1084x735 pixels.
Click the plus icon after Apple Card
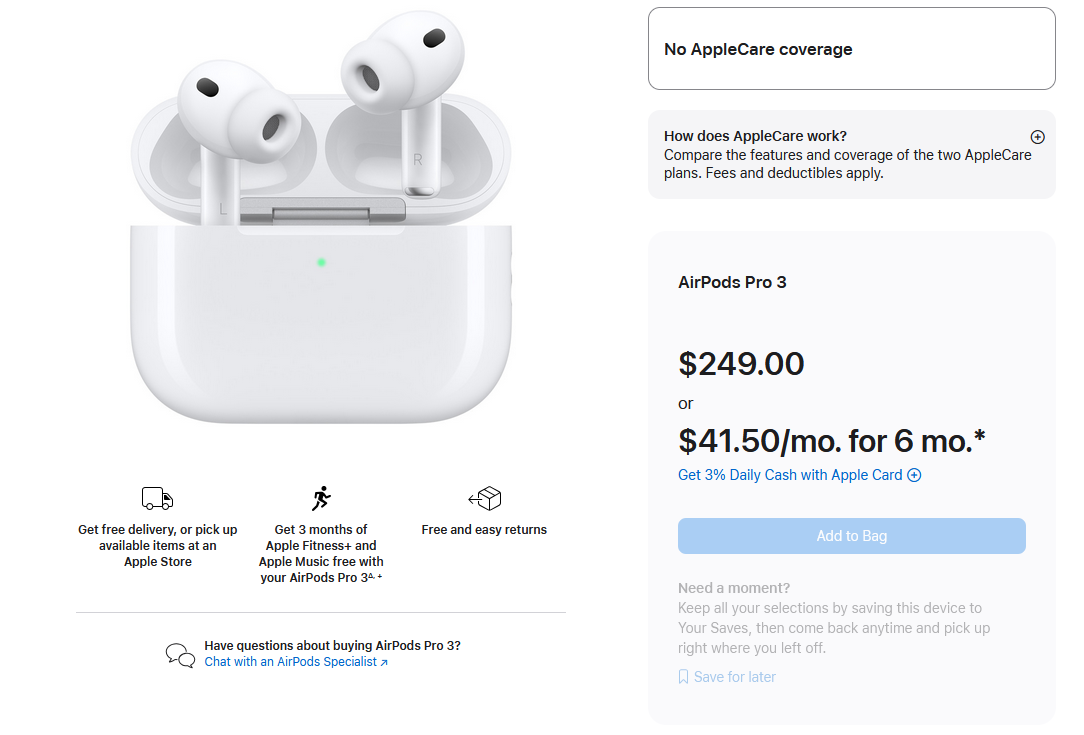[914, 475]
